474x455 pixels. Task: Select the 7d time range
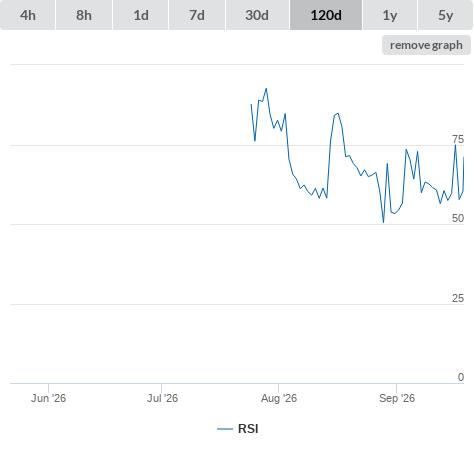point(197,15)
